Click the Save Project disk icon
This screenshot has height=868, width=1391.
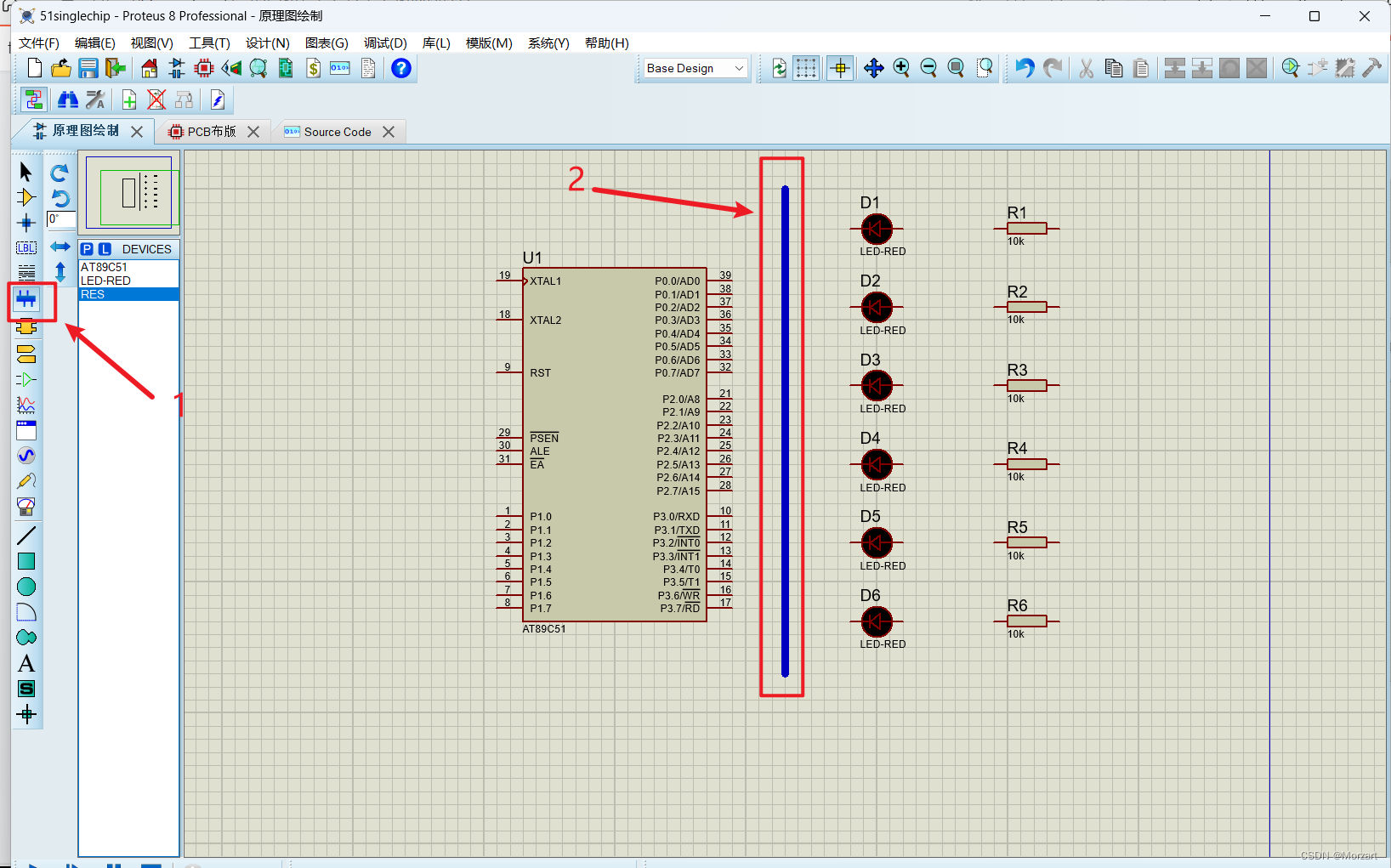click(x=88, y=68)
